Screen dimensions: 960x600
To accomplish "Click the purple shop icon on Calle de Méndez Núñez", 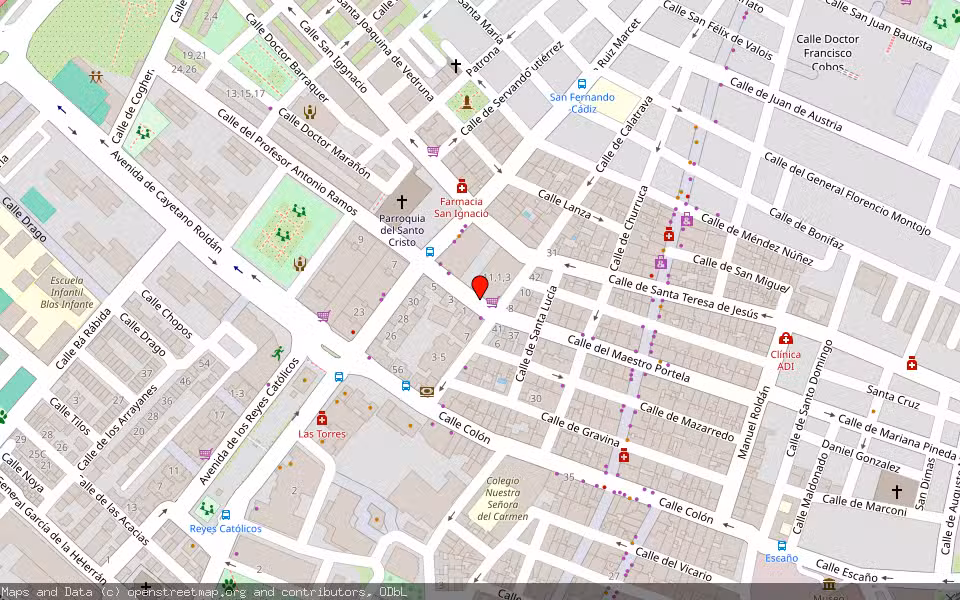I will [x=687, y=221].
